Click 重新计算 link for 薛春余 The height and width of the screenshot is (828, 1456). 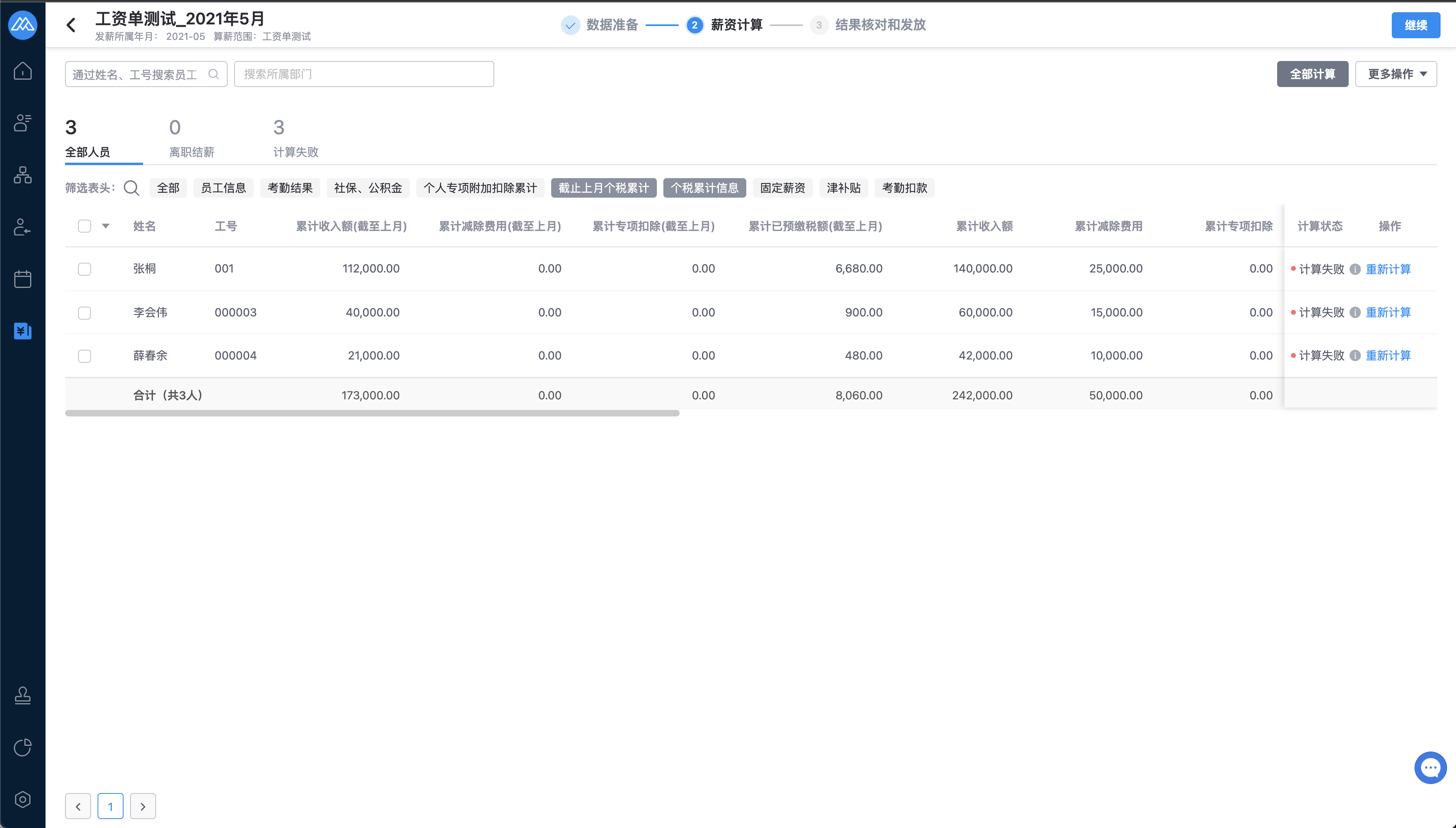tap(1388, 355)
